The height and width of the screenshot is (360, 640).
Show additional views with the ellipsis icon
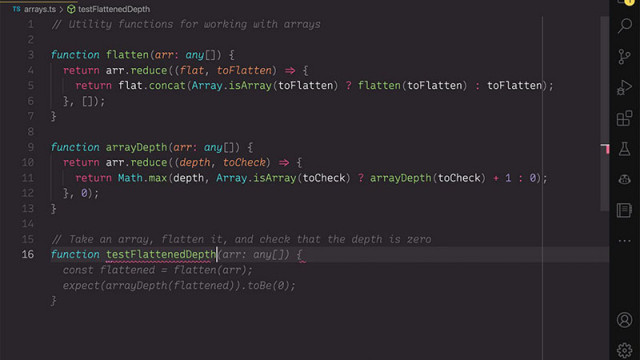click(x=624, y=241)
